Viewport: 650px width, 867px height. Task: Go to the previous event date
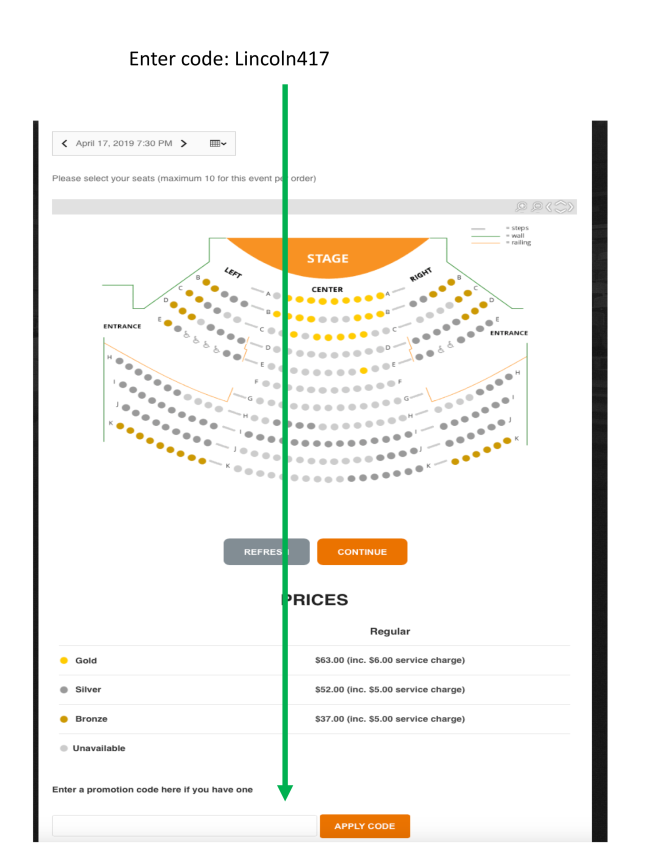coord(65,144)
